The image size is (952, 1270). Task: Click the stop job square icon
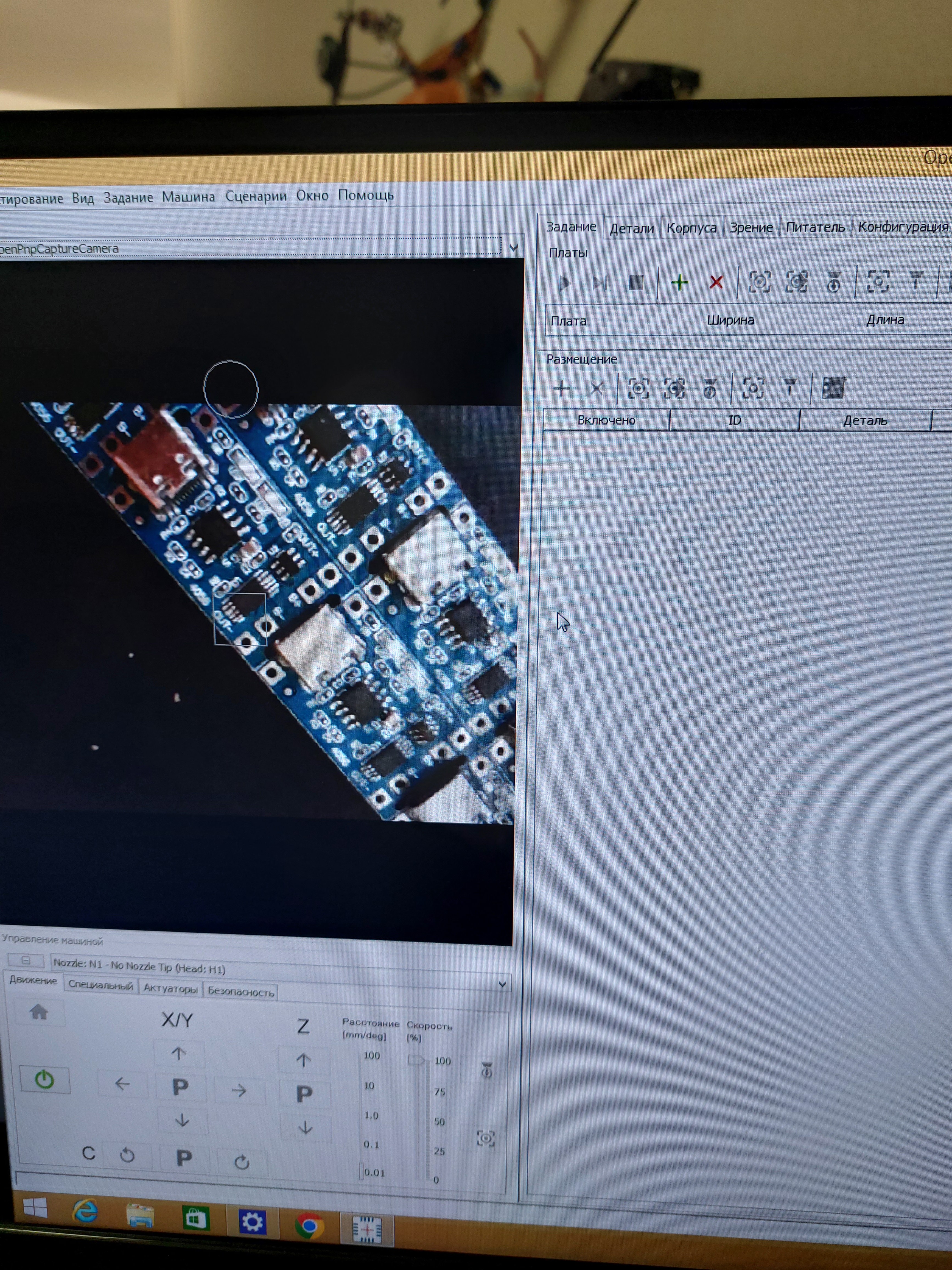pos(636,282)
